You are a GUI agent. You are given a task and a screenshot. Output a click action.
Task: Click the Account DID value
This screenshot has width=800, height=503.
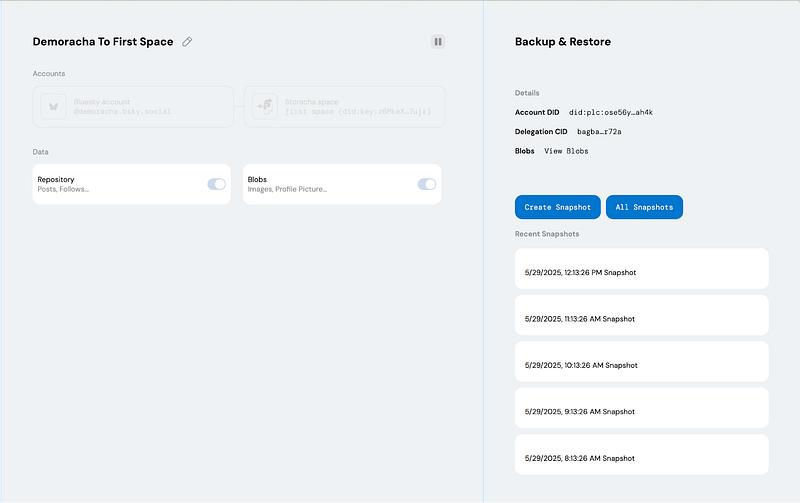click(x=610, y=113)
